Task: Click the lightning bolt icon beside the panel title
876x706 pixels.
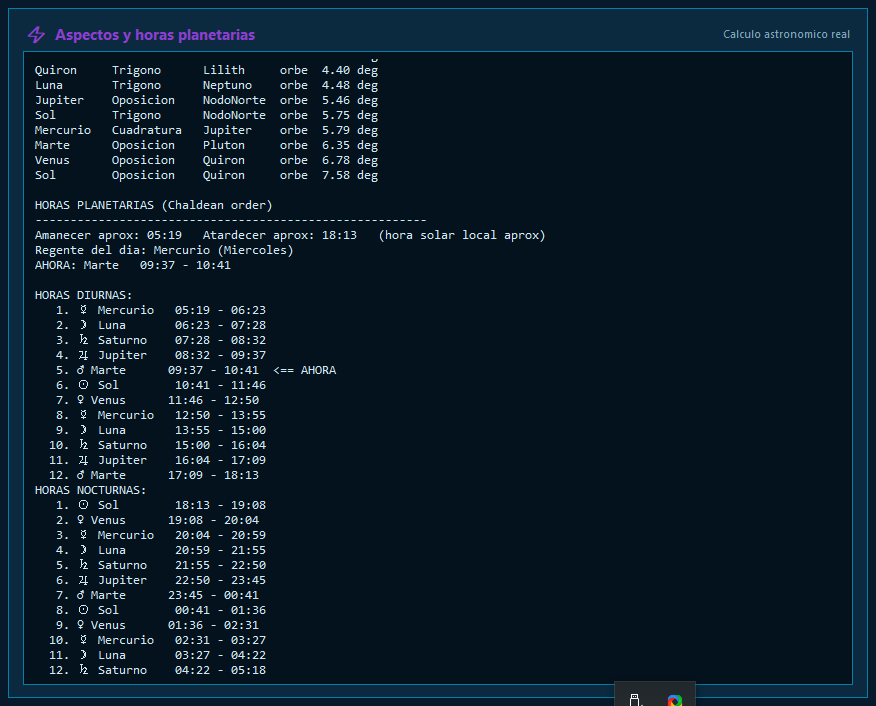Action: (36, 35)
